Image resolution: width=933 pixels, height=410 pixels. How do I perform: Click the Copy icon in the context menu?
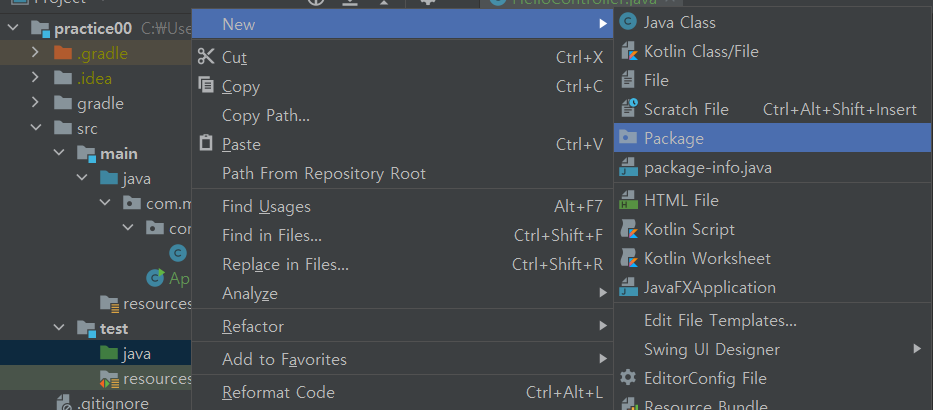206,86
